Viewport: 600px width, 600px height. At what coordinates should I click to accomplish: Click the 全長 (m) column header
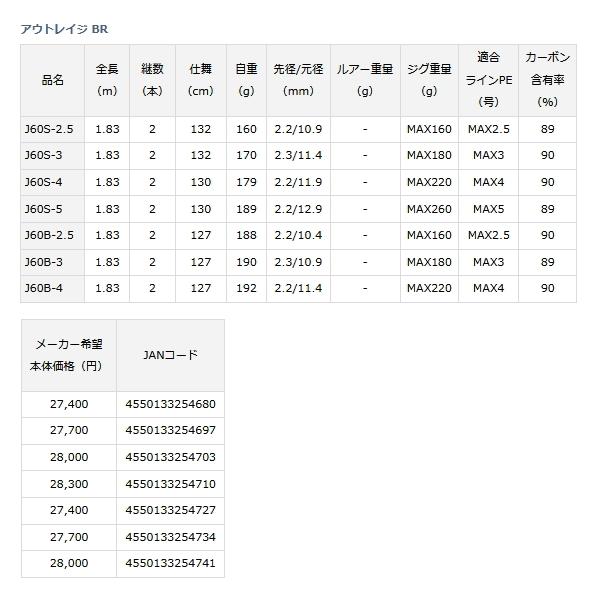pyautogui.click(x=107, y=80)
